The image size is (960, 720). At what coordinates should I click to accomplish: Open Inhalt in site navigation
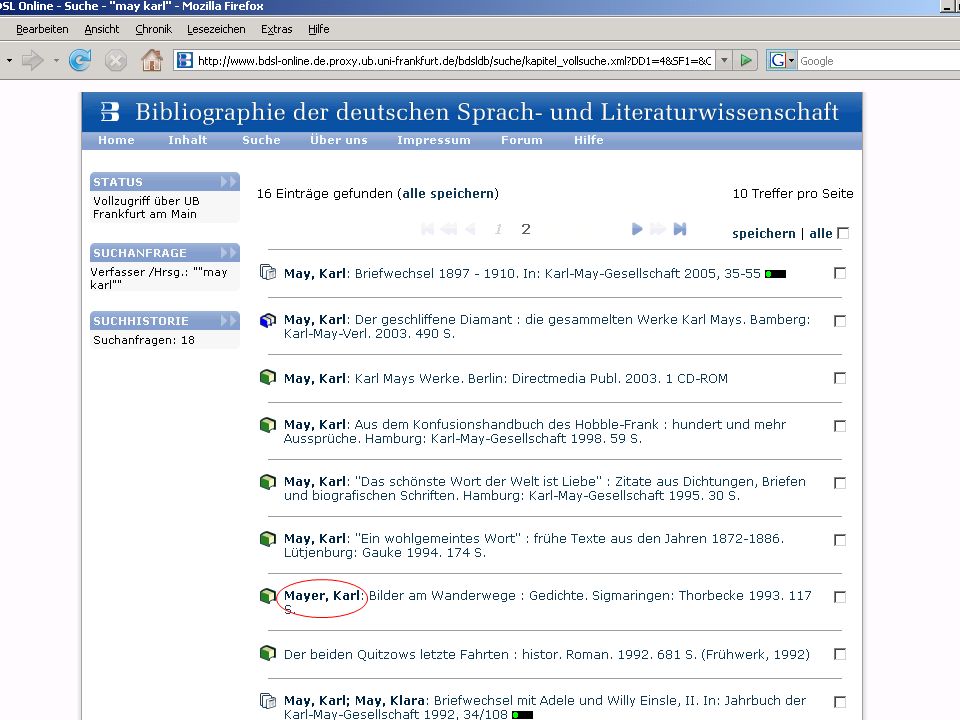(188, 140)
